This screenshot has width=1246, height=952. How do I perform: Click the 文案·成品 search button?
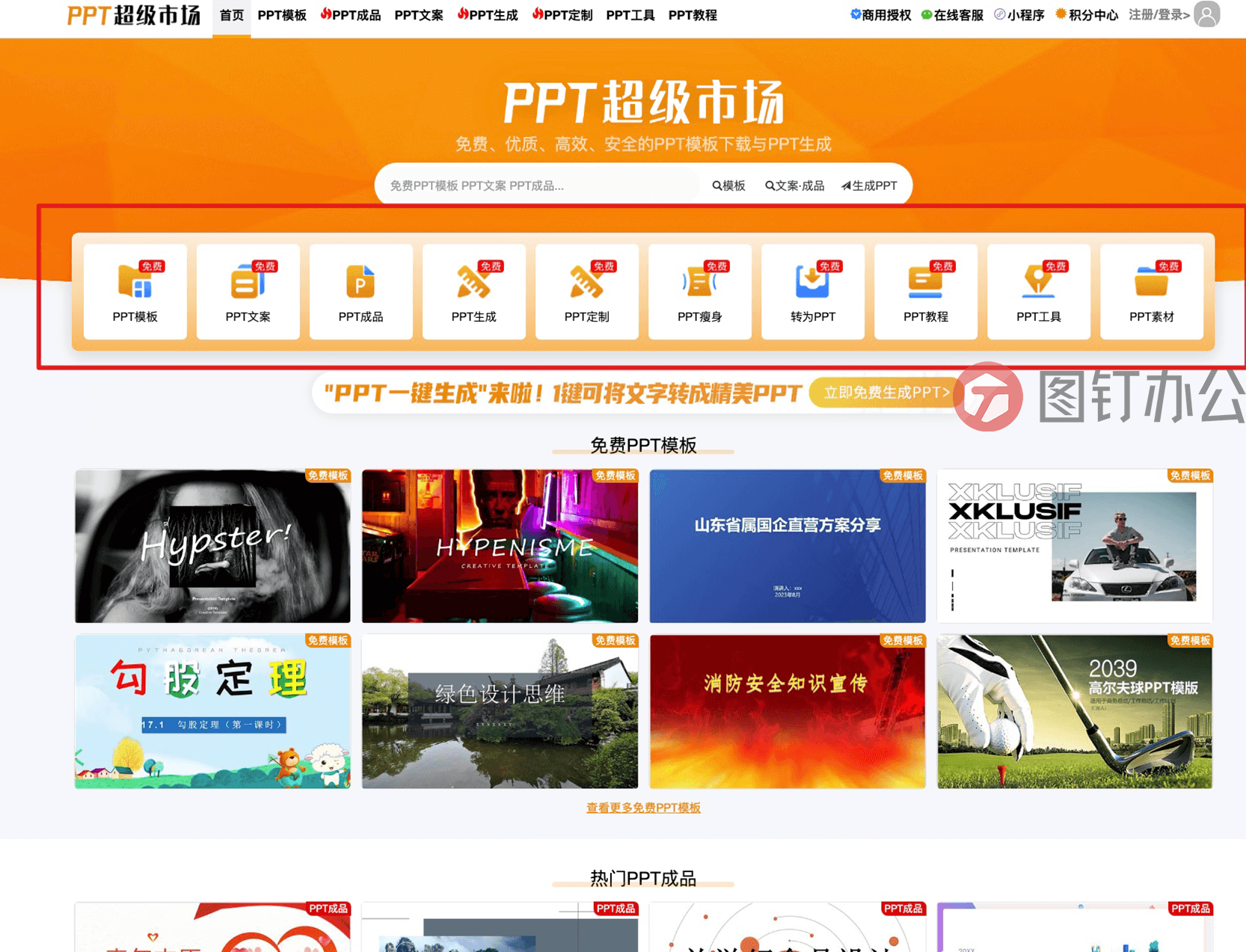tap(794, 185)
